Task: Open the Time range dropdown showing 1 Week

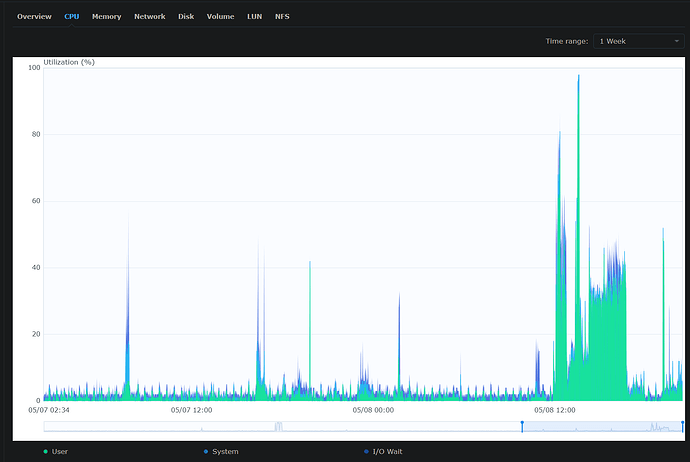Action: [639, 41]
